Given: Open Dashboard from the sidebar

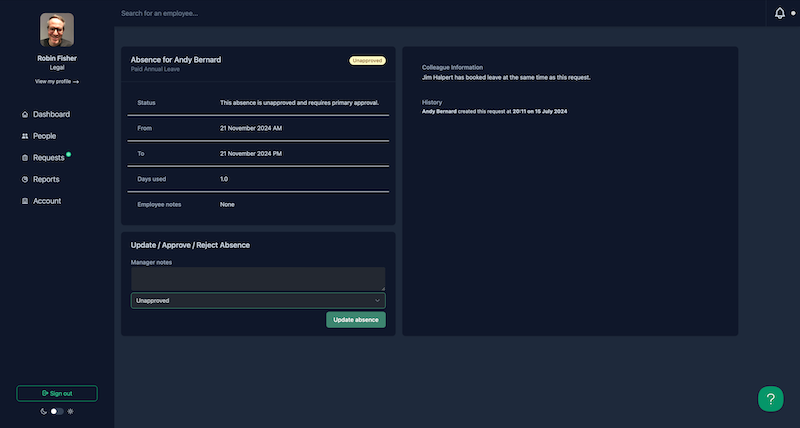Looking at the screenshot, I should point(52,114).
